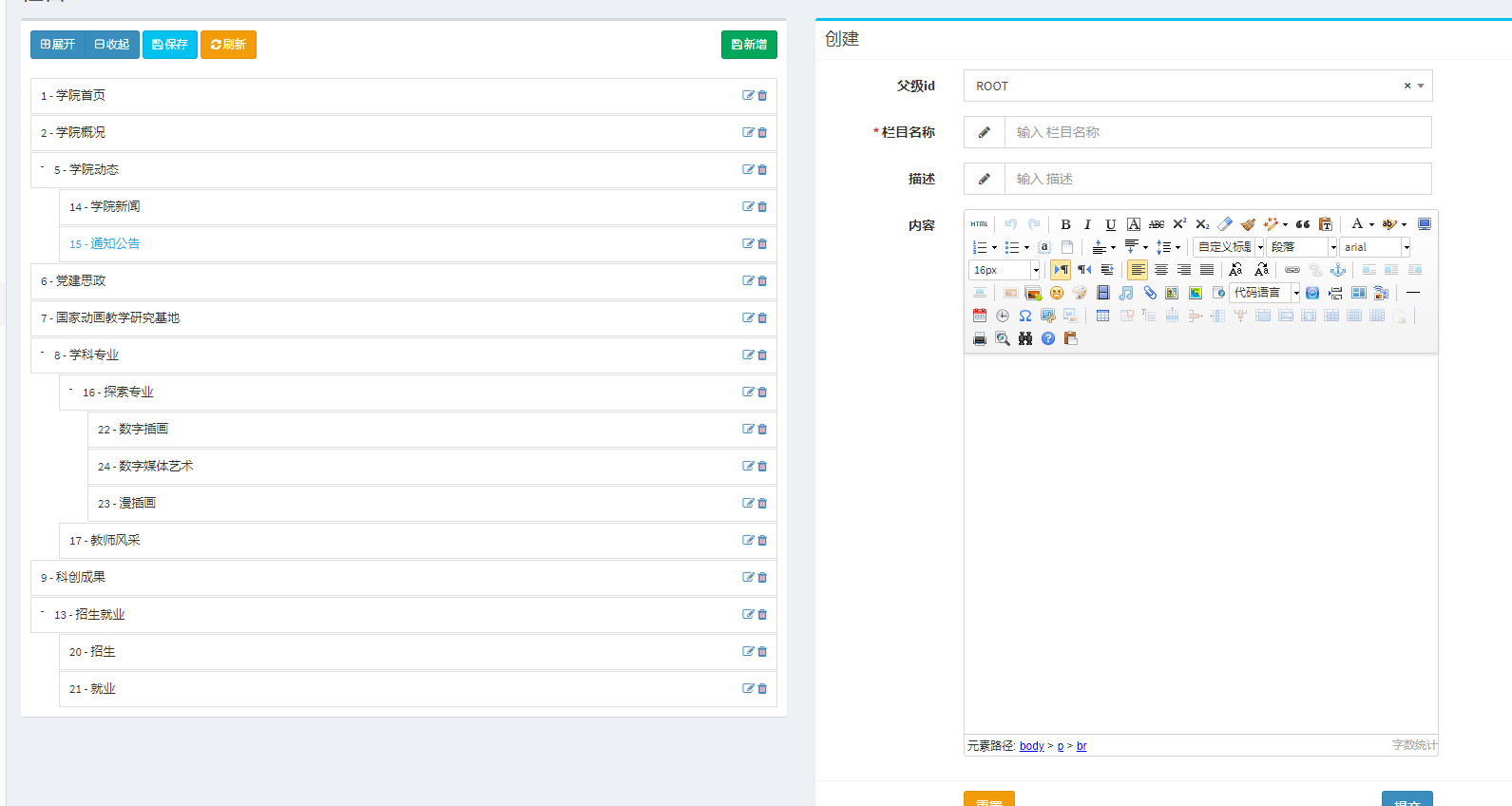Insert multiple images icon

[x=1033, y=293]
